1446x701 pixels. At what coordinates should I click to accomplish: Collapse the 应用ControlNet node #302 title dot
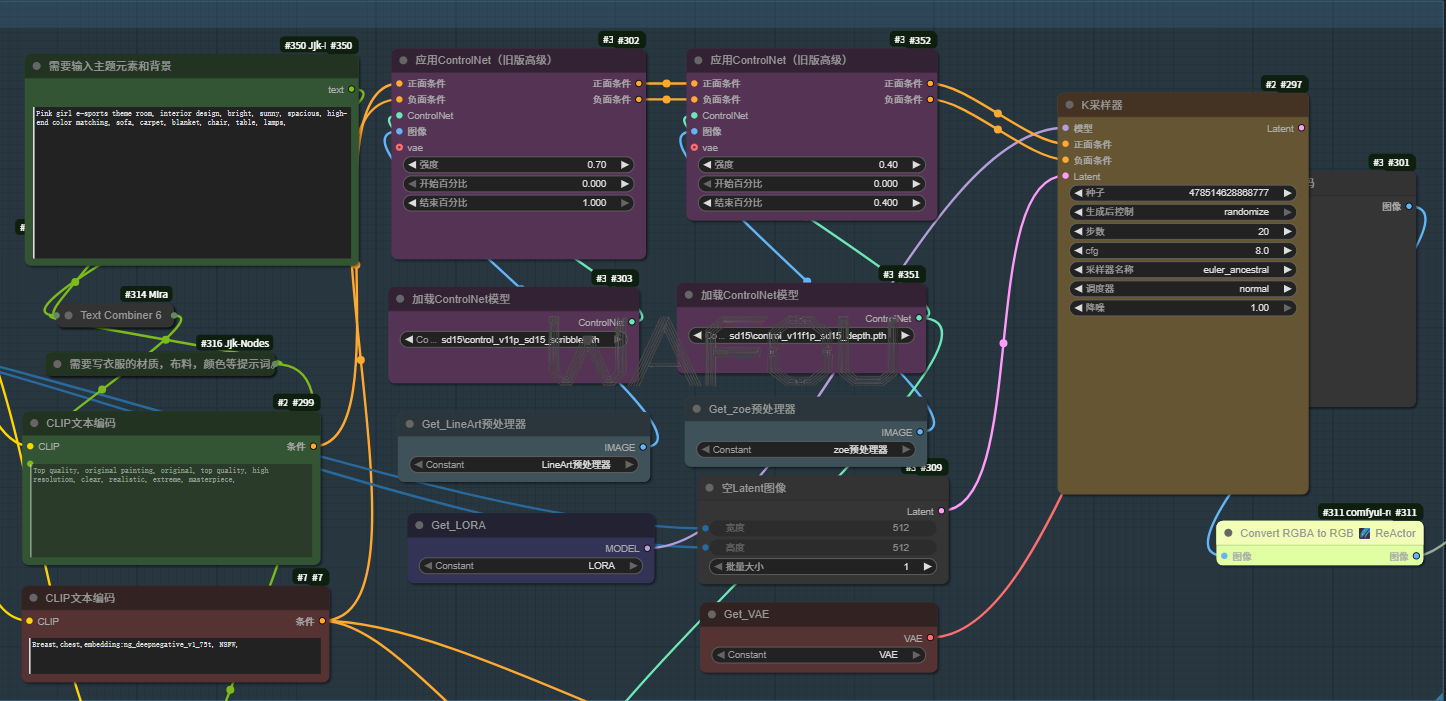[x=403, y=60]
